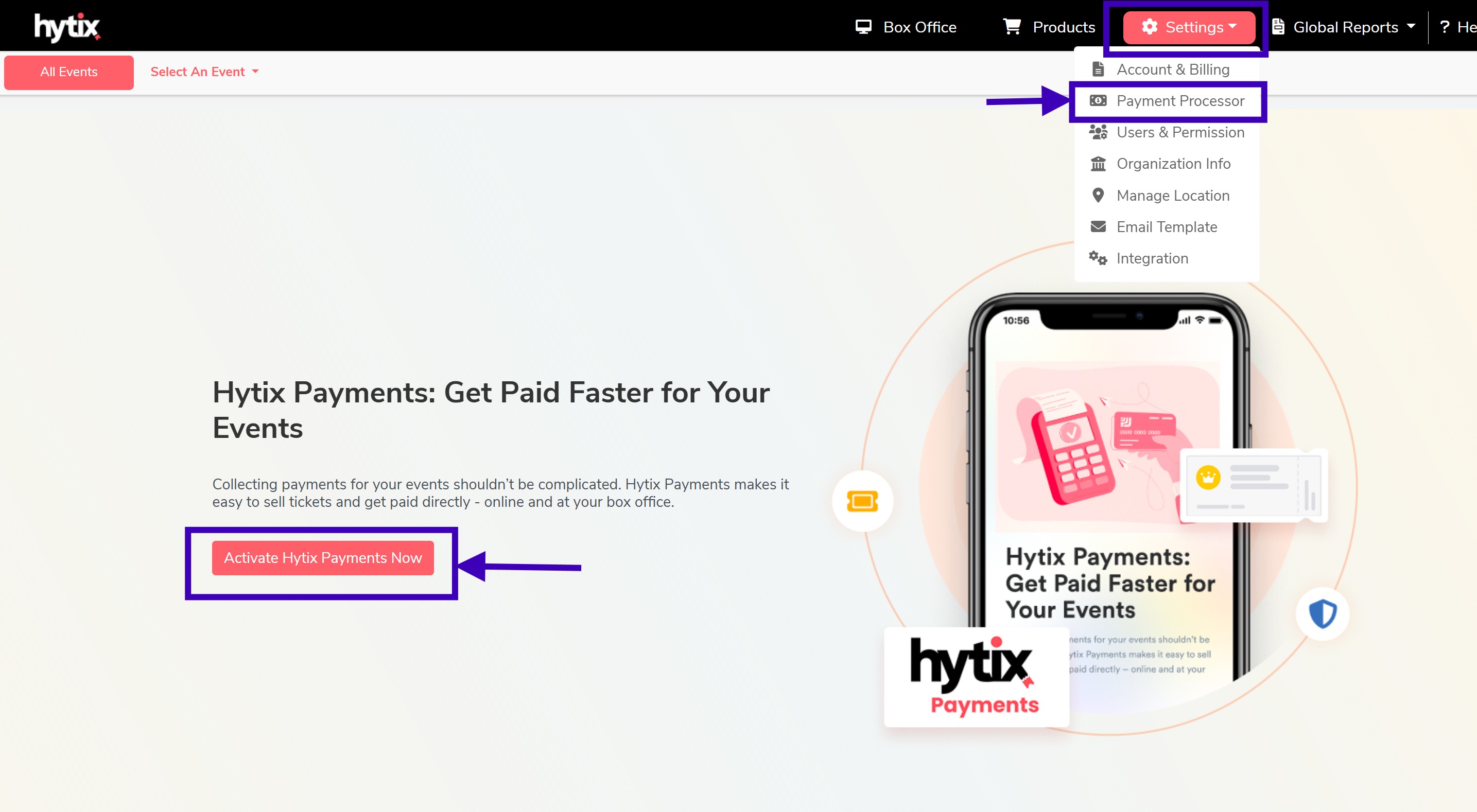Click the Settings gear icon
This screenshot has width=1477, height=812.
point(1149,27)
